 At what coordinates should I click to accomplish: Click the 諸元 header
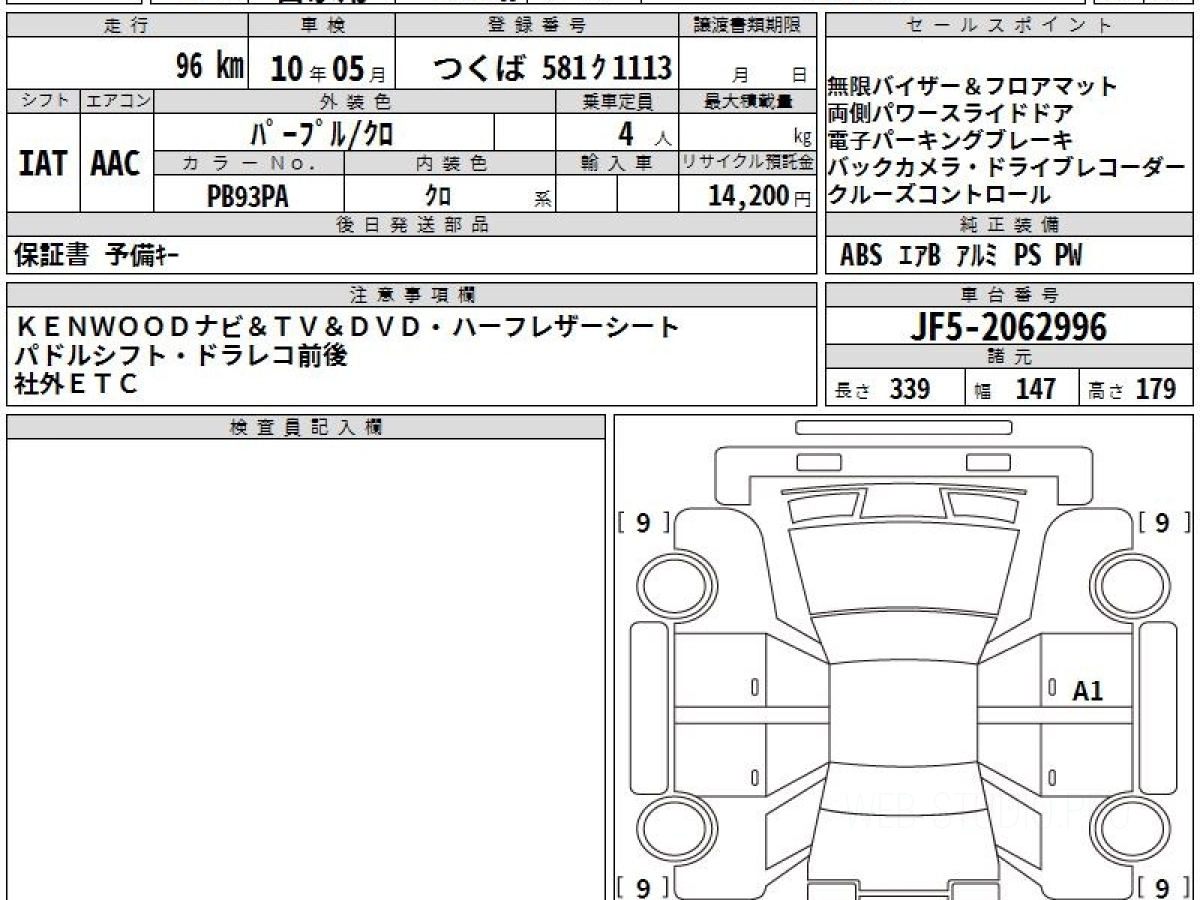click(1009, 357)
